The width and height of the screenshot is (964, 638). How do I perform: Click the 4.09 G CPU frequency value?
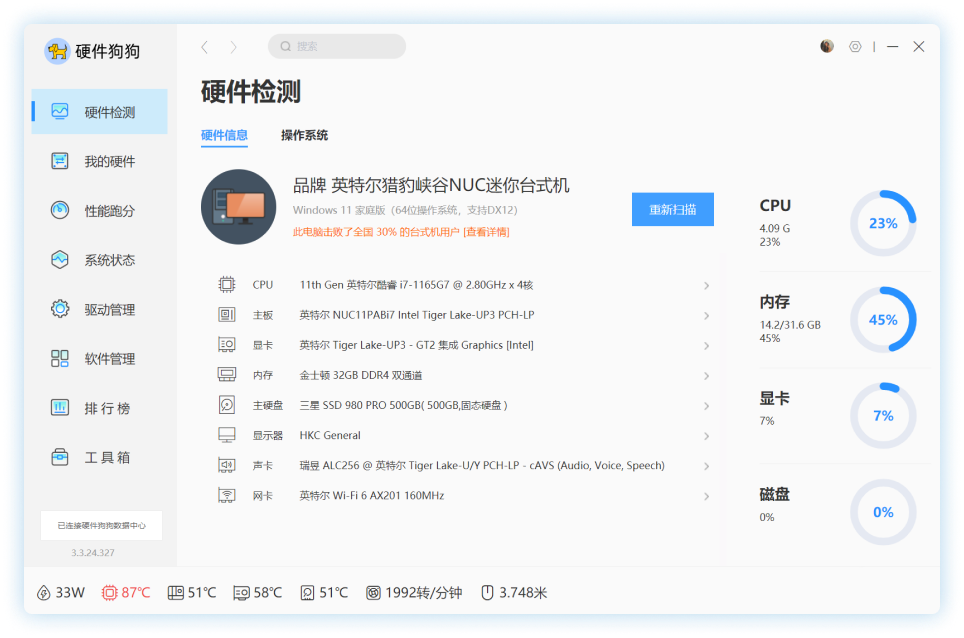[775, 228]
